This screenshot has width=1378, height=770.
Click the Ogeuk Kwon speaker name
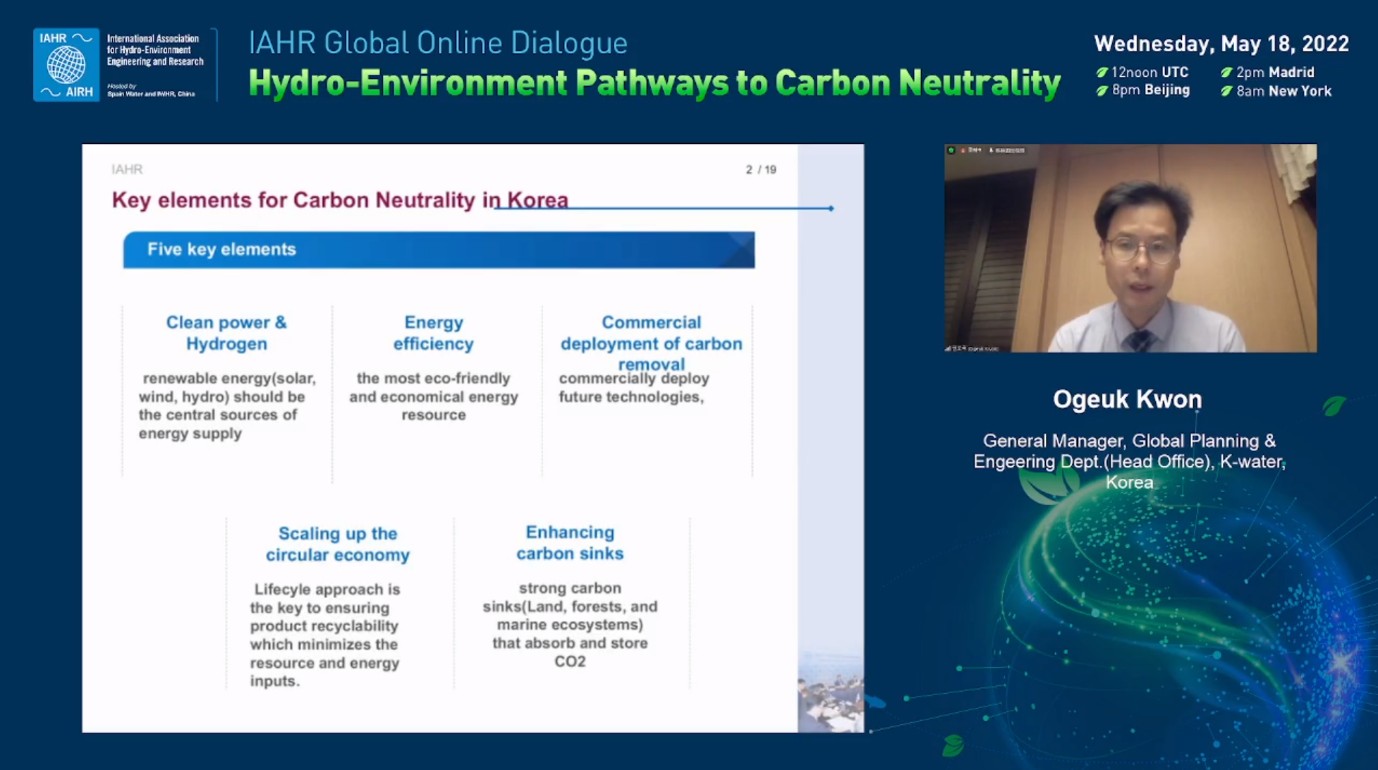click(1127, 400)
